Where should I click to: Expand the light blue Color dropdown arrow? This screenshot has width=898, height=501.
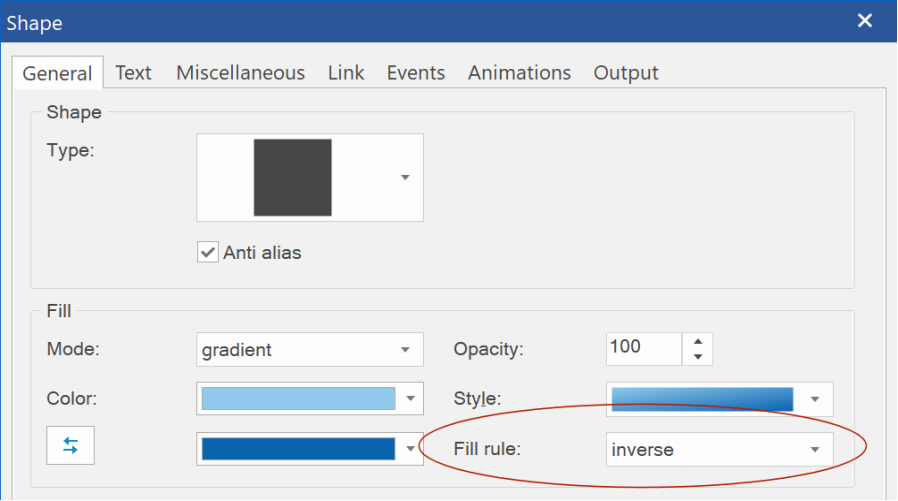pos(410,399)
